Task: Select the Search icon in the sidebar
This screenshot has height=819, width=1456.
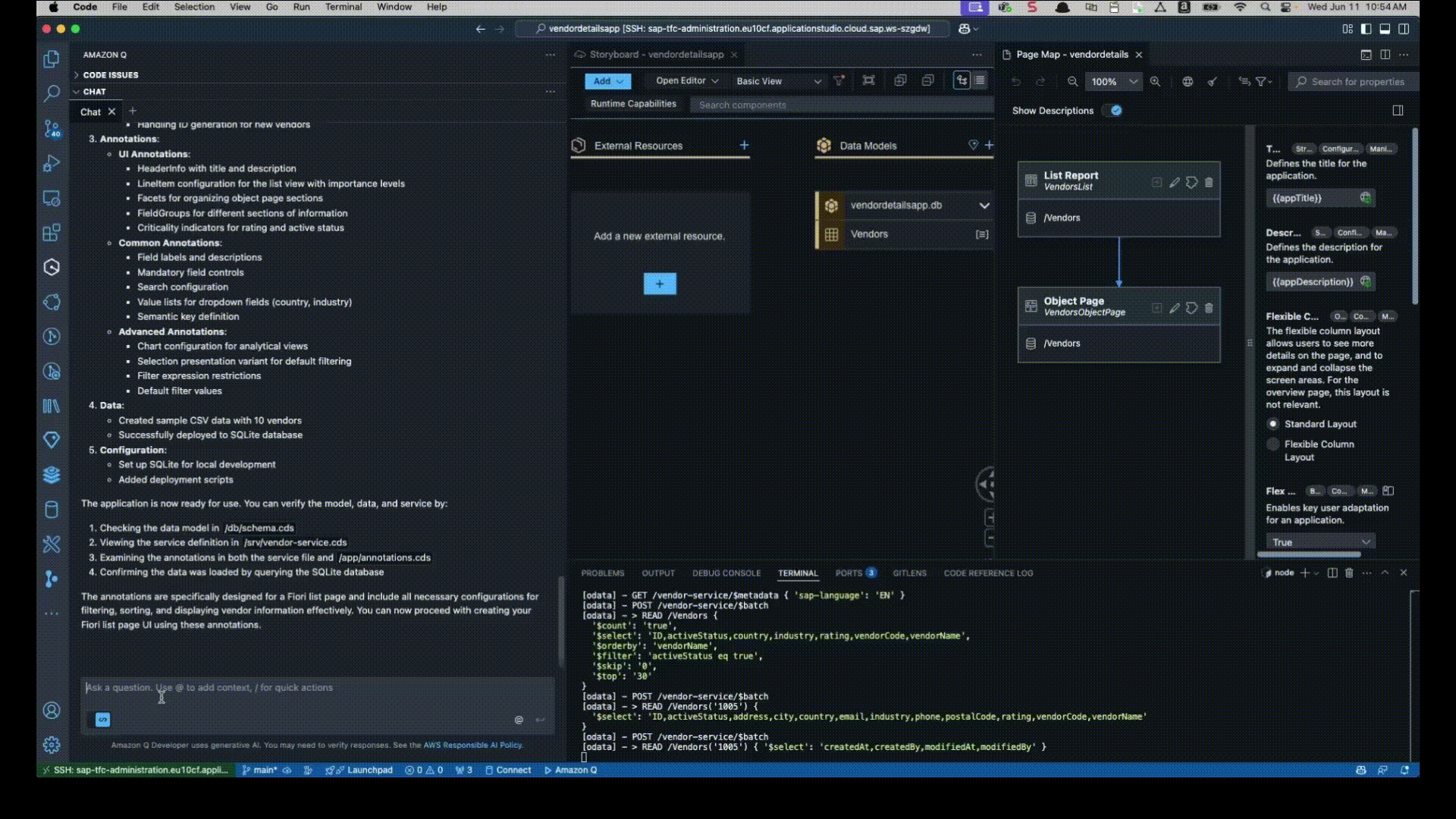Action: (52, 93)
